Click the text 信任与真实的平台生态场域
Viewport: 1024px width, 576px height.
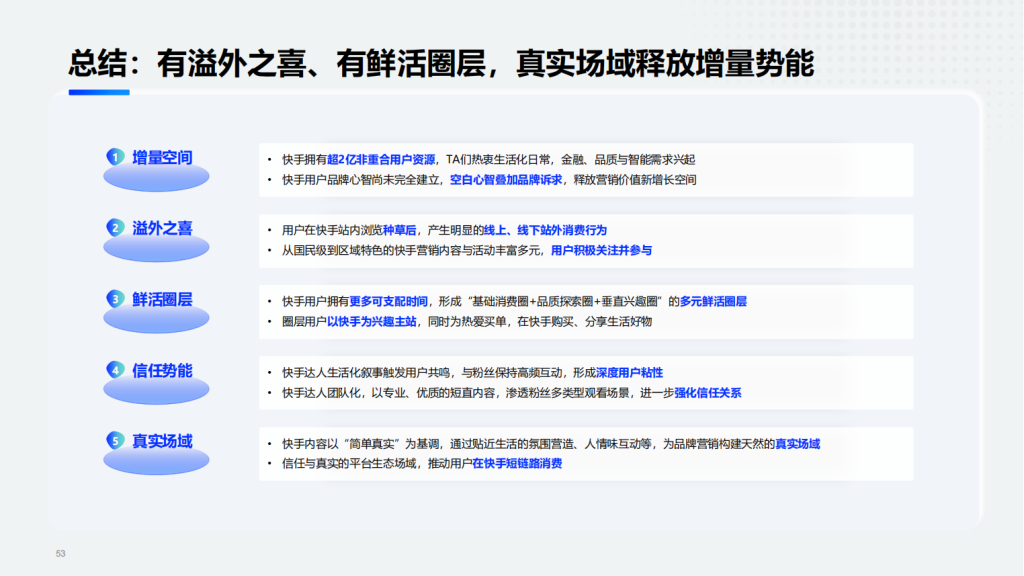(x=349, y=463)
